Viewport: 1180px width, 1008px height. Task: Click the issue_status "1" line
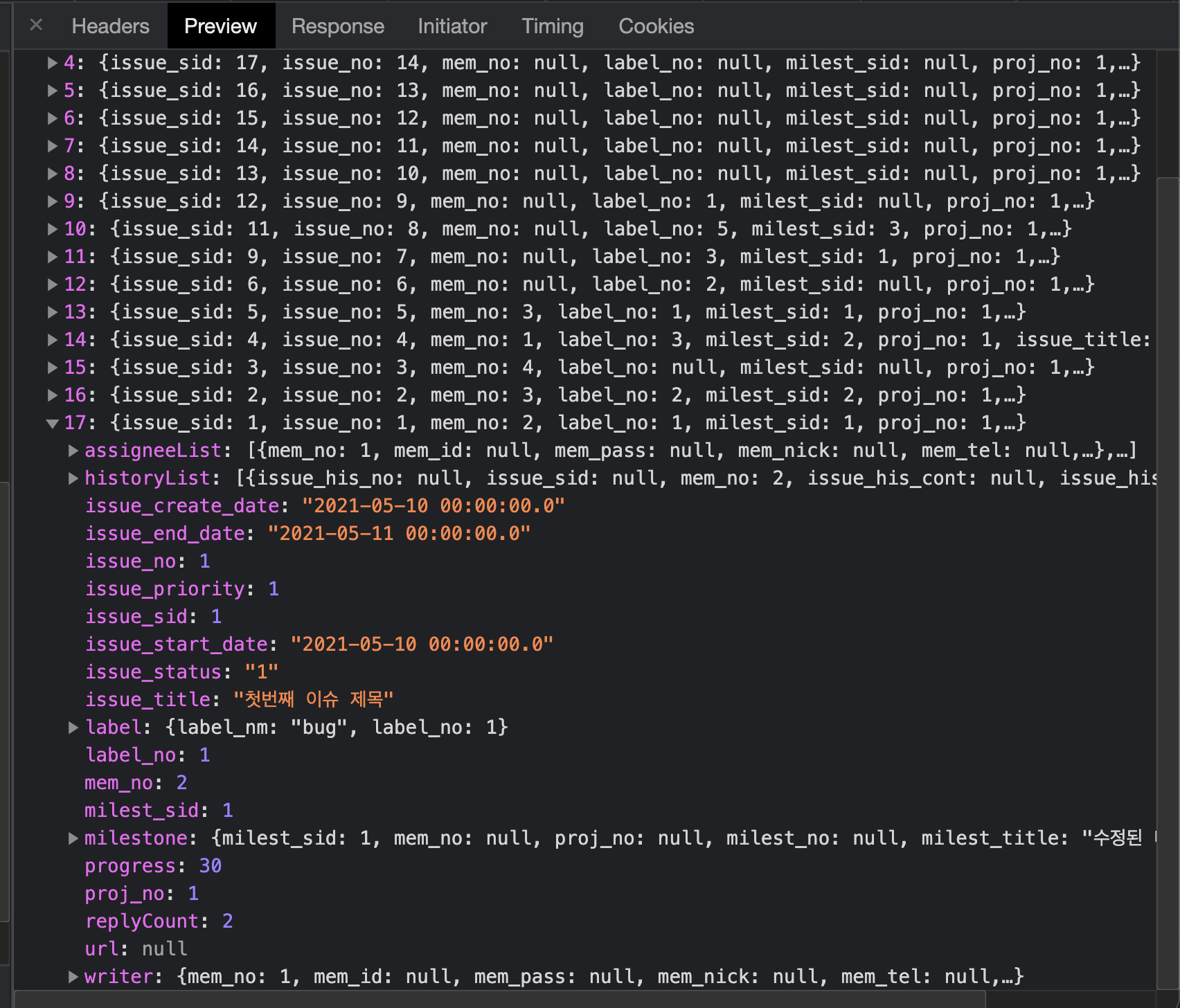tap(181, 672)
